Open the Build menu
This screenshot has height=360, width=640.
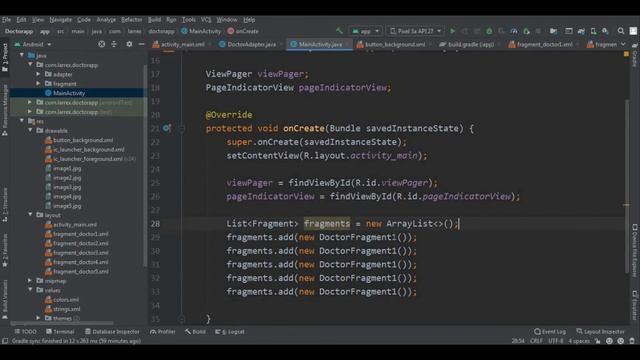(x=154, y=20)
